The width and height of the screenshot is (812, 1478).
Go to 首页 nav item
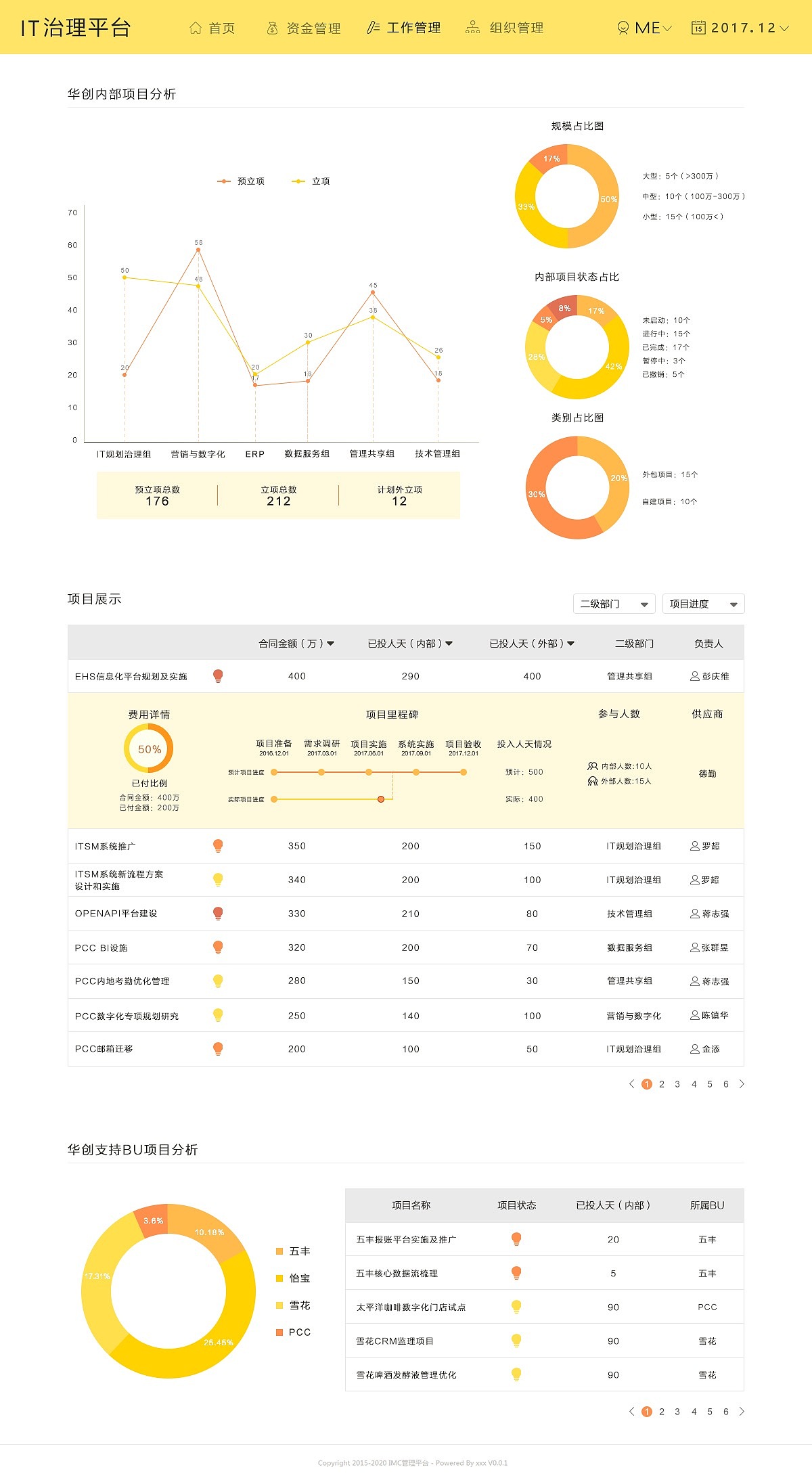(212, 28)
